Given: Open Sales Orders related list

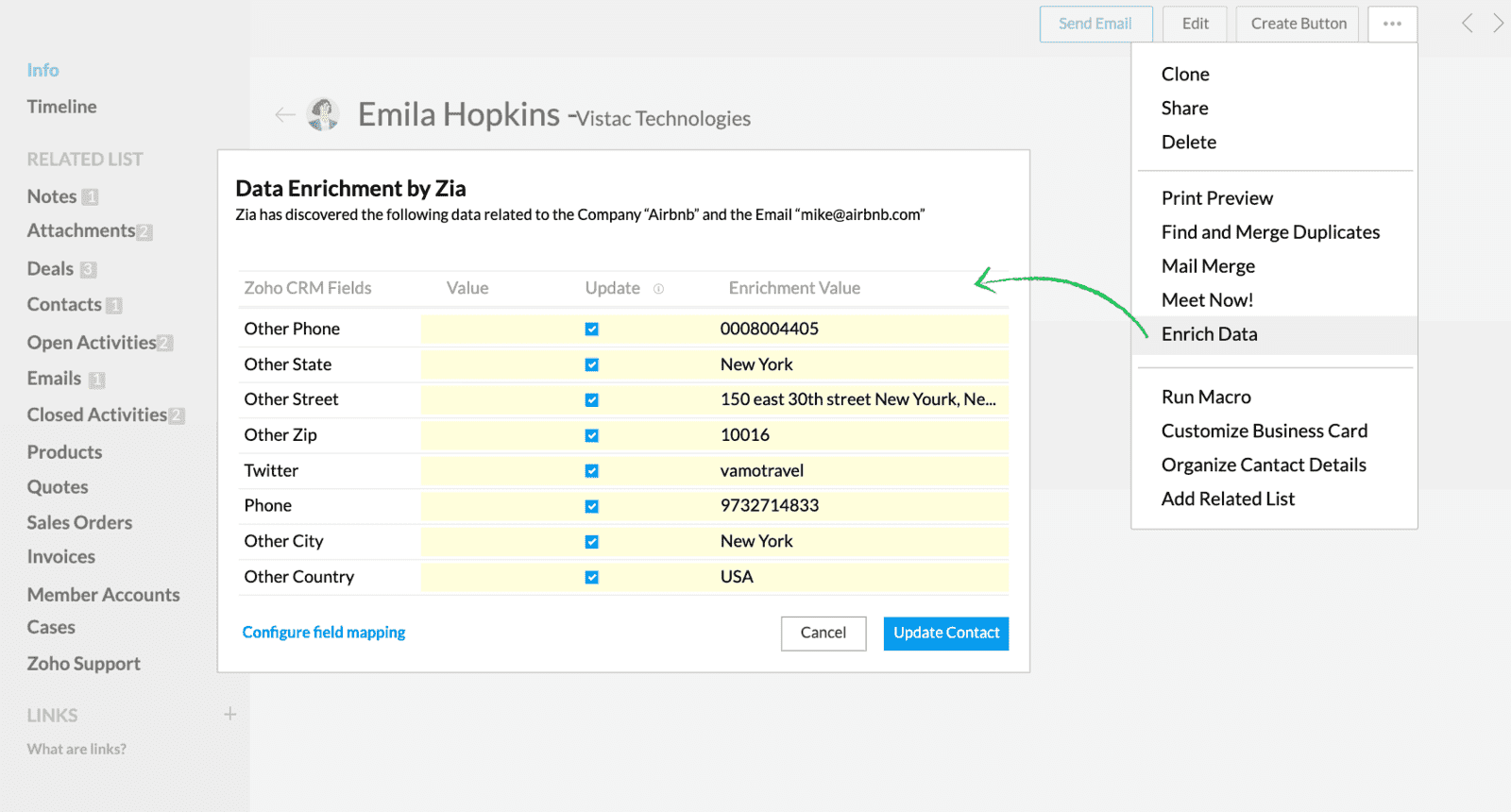Looking at the screenshot, I should 79,522.
